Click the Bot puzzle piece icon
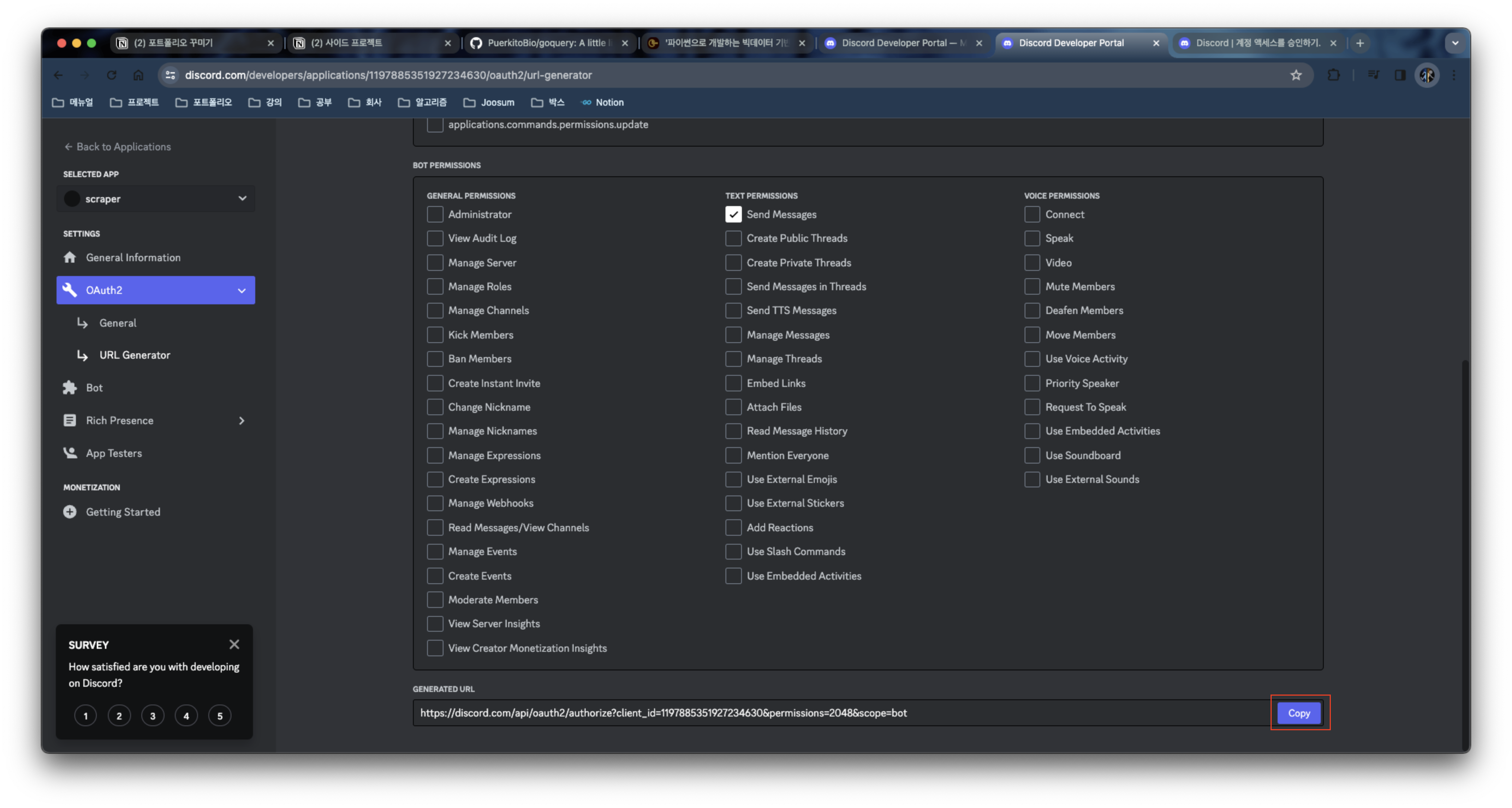The height and width of the screenshot is (808, 1512). point(70,387)
